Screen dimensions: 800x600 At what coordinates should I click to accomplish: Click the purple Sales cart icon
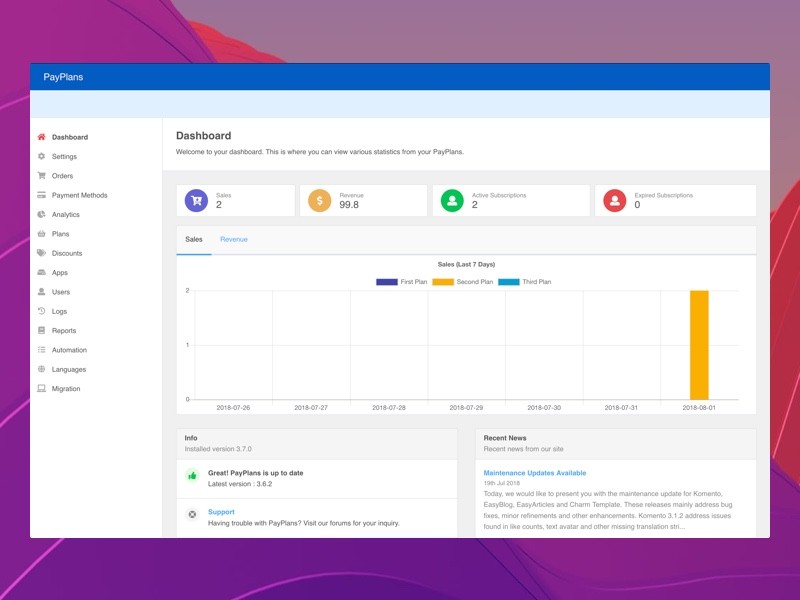[x=196, y=201]
